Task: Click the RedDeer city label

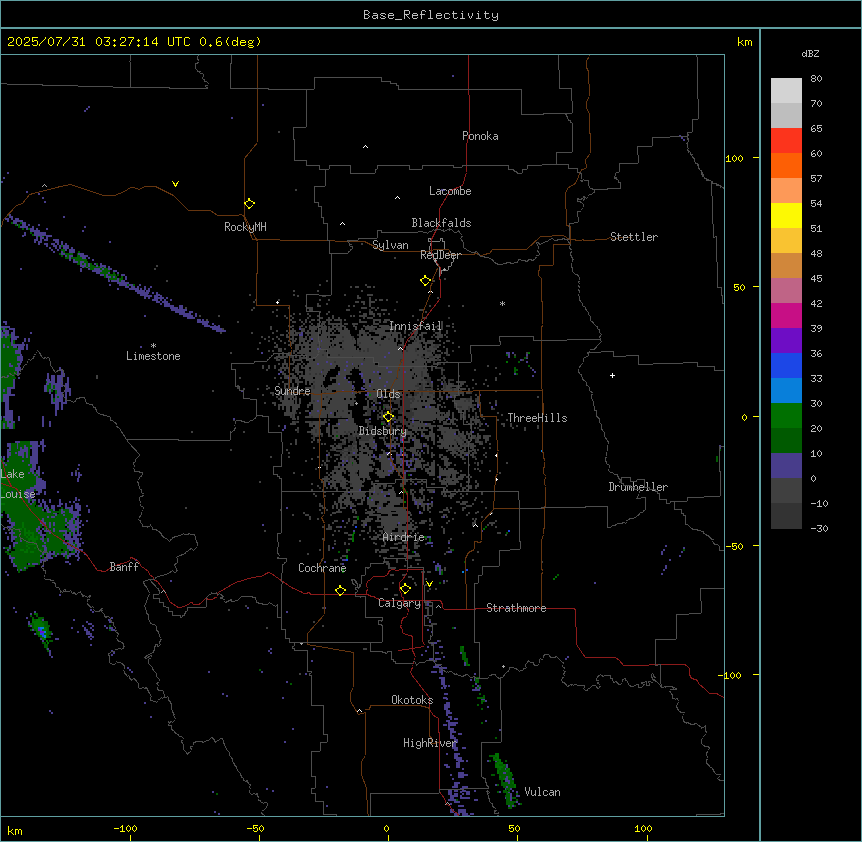Action: [440, 255]
